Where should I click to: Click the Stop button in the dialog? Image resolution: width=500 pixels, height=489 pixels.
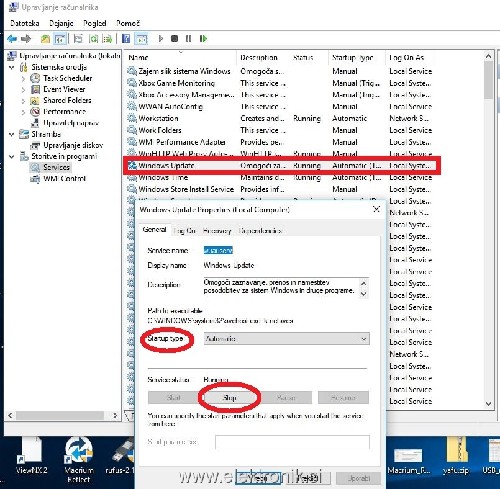(229, 398)
